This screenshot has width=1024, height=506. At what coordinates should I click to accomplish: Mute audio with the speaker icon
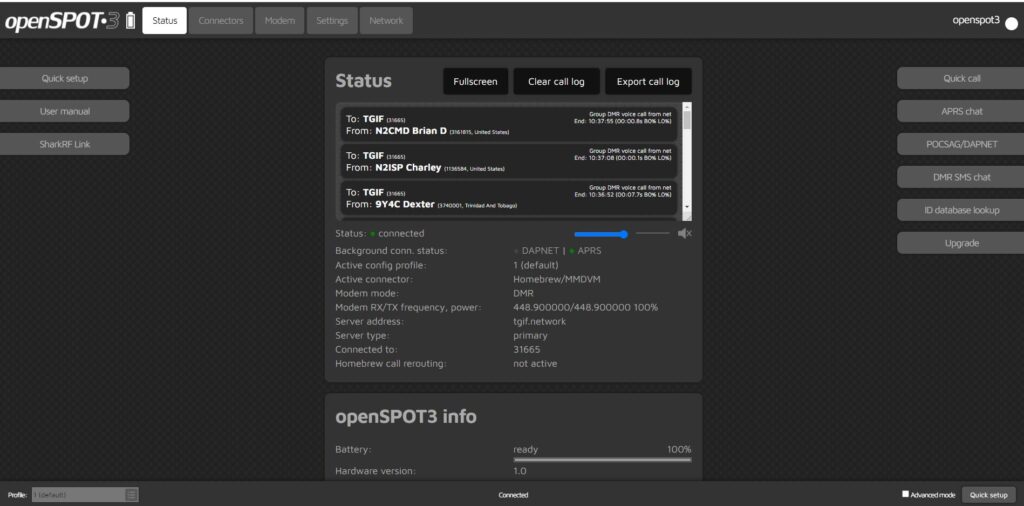tap(684, 234)
